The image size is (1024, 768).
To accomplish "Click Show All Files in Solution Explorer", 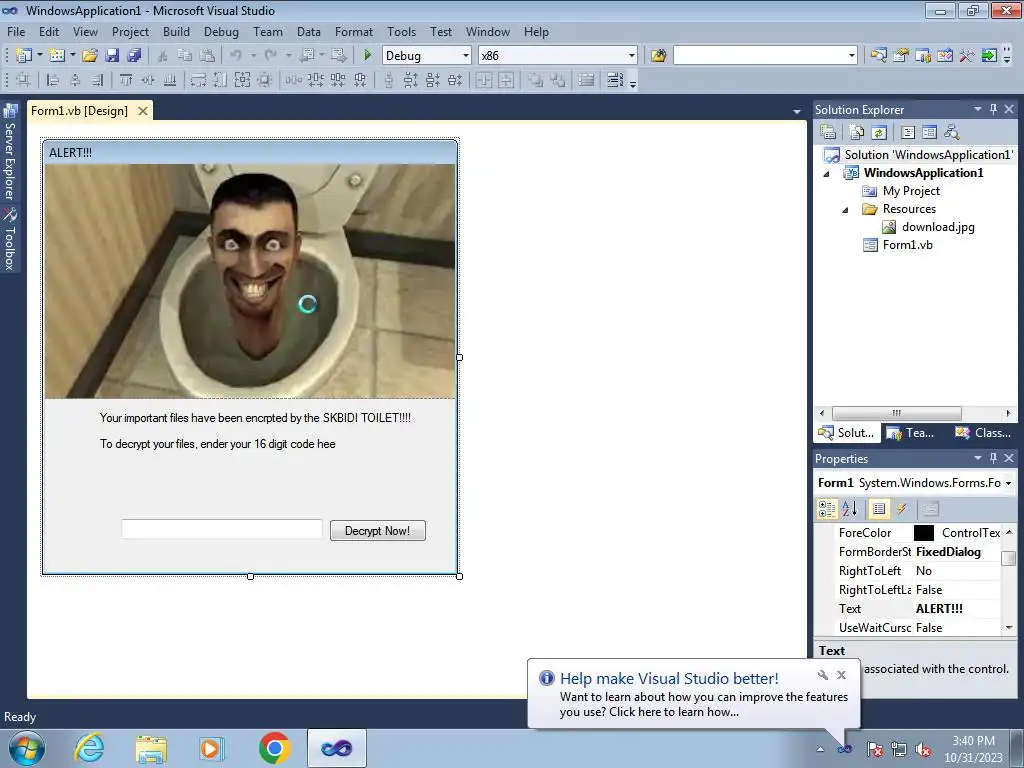I will pyautogui.click(x=857, y=133).
